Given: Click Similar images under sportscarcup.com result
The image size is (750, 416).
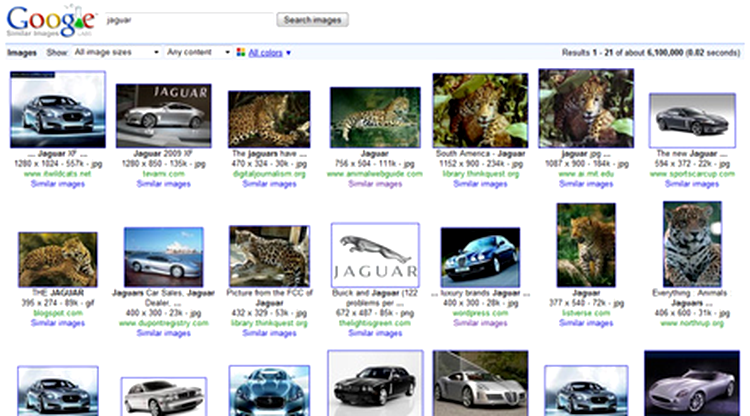Looking at the screenshot, I should coord(692,184).
